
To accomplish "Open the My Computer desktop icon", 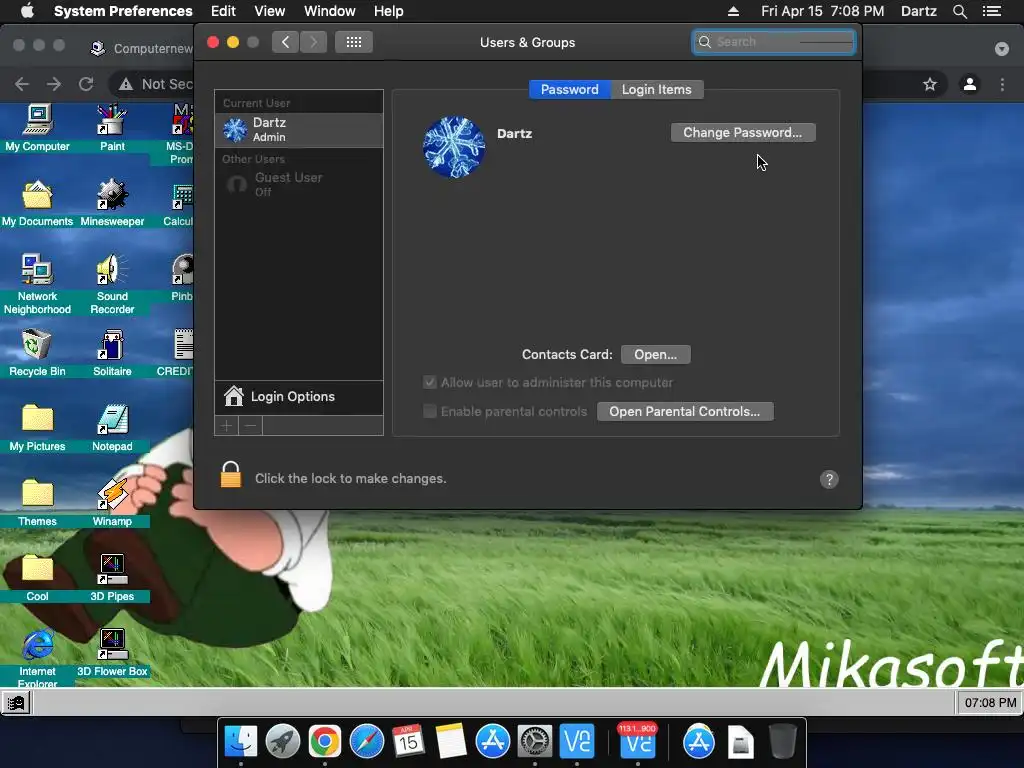I will coord(37,128).
